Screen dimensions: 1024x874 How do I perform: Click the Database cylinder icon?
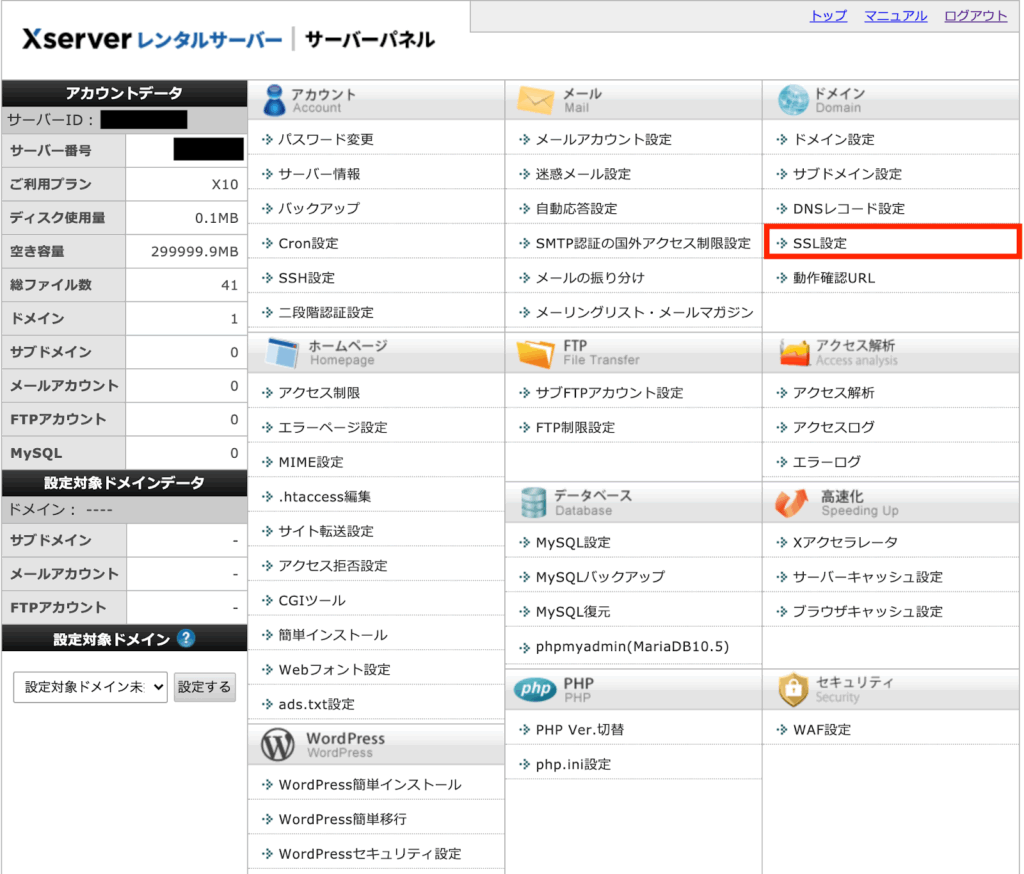(x=534, y=502)
